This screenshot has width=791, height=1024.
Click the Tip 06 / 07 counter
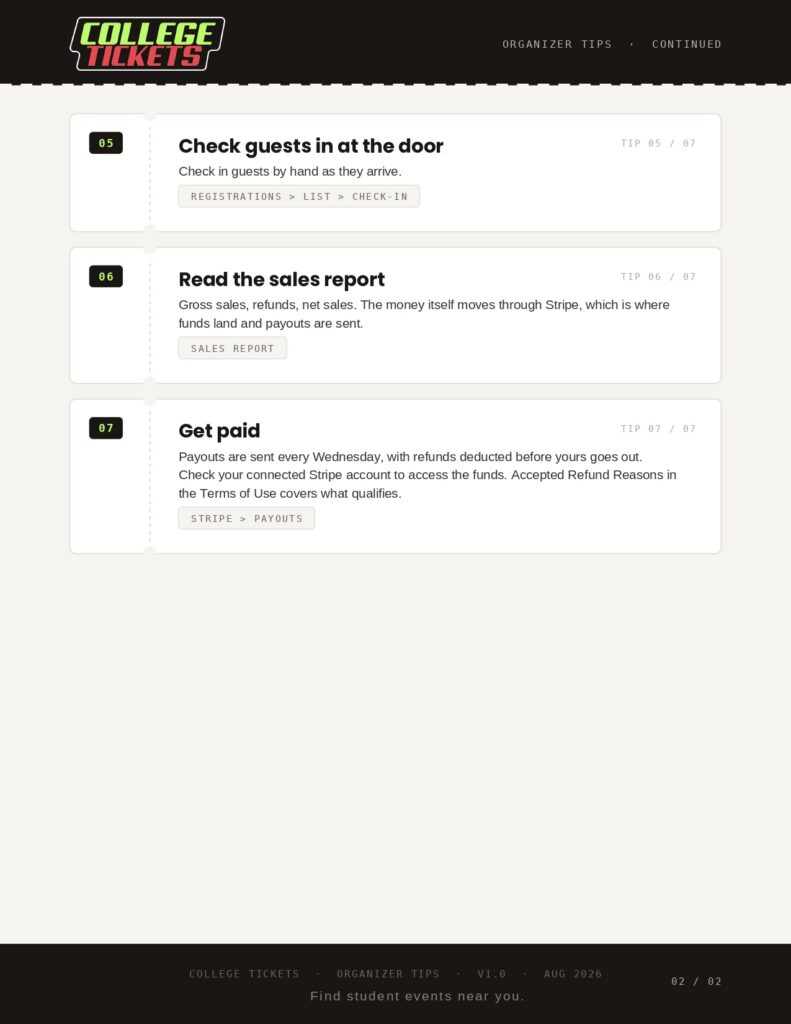(658, 277)
